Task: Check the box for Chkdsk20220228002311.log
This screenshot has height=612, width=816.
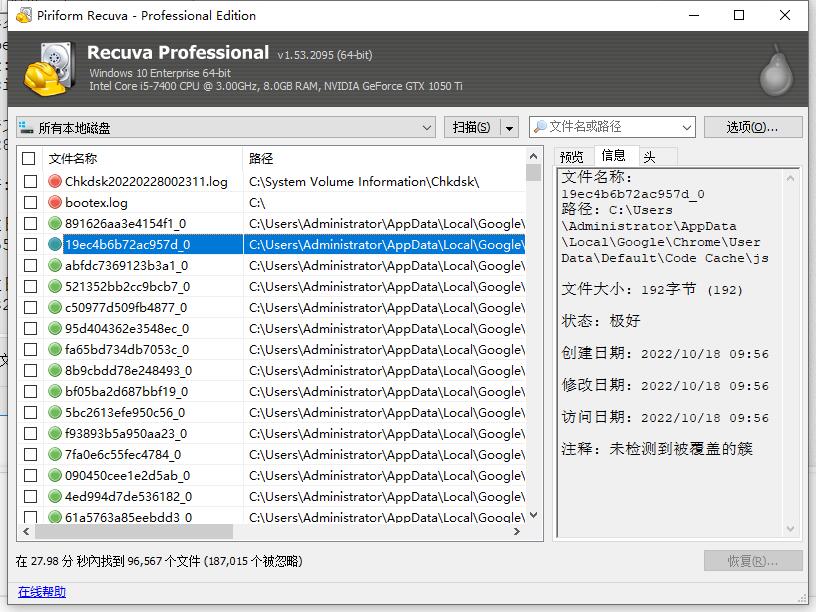Action: click(x=31, y=181)
